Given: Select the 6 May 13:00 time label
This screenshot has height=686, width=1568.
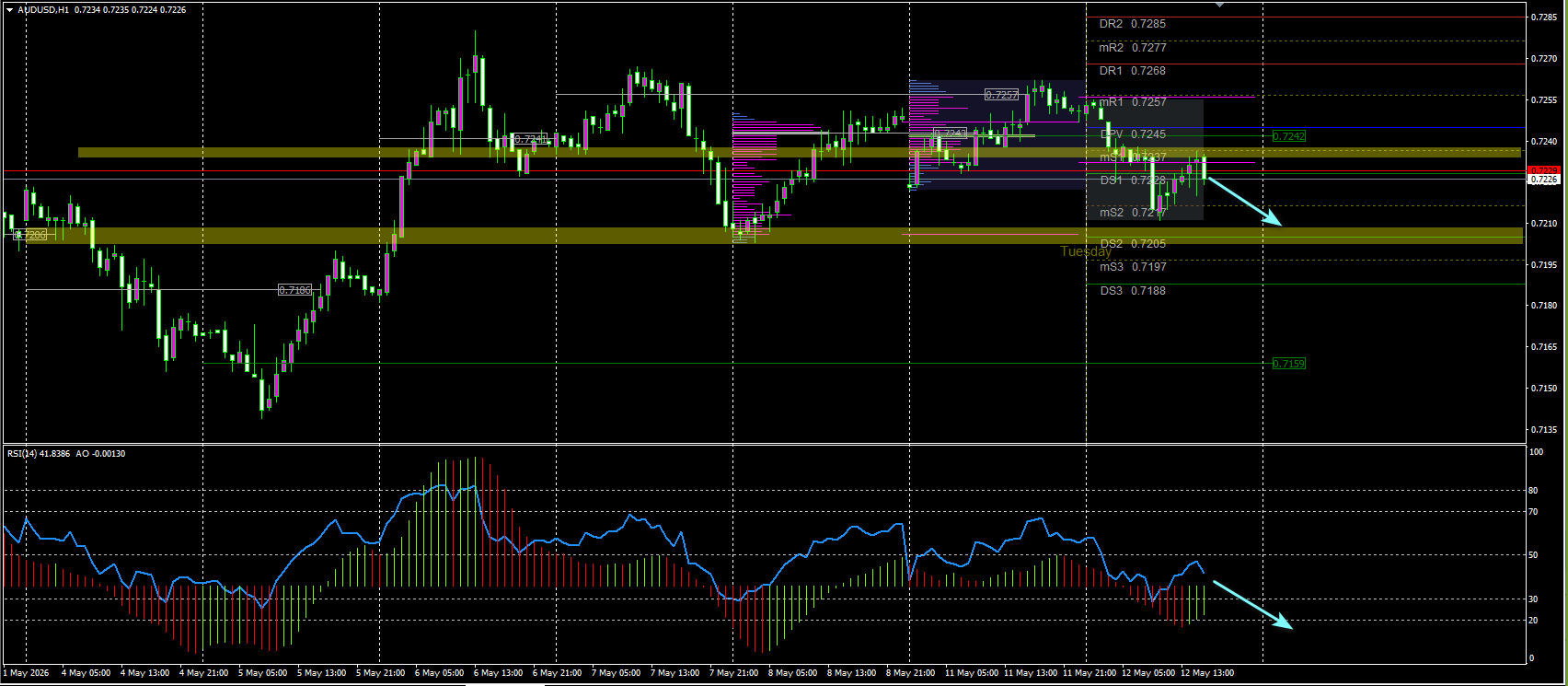Looking at the screenshot, I should click(500, 673).
